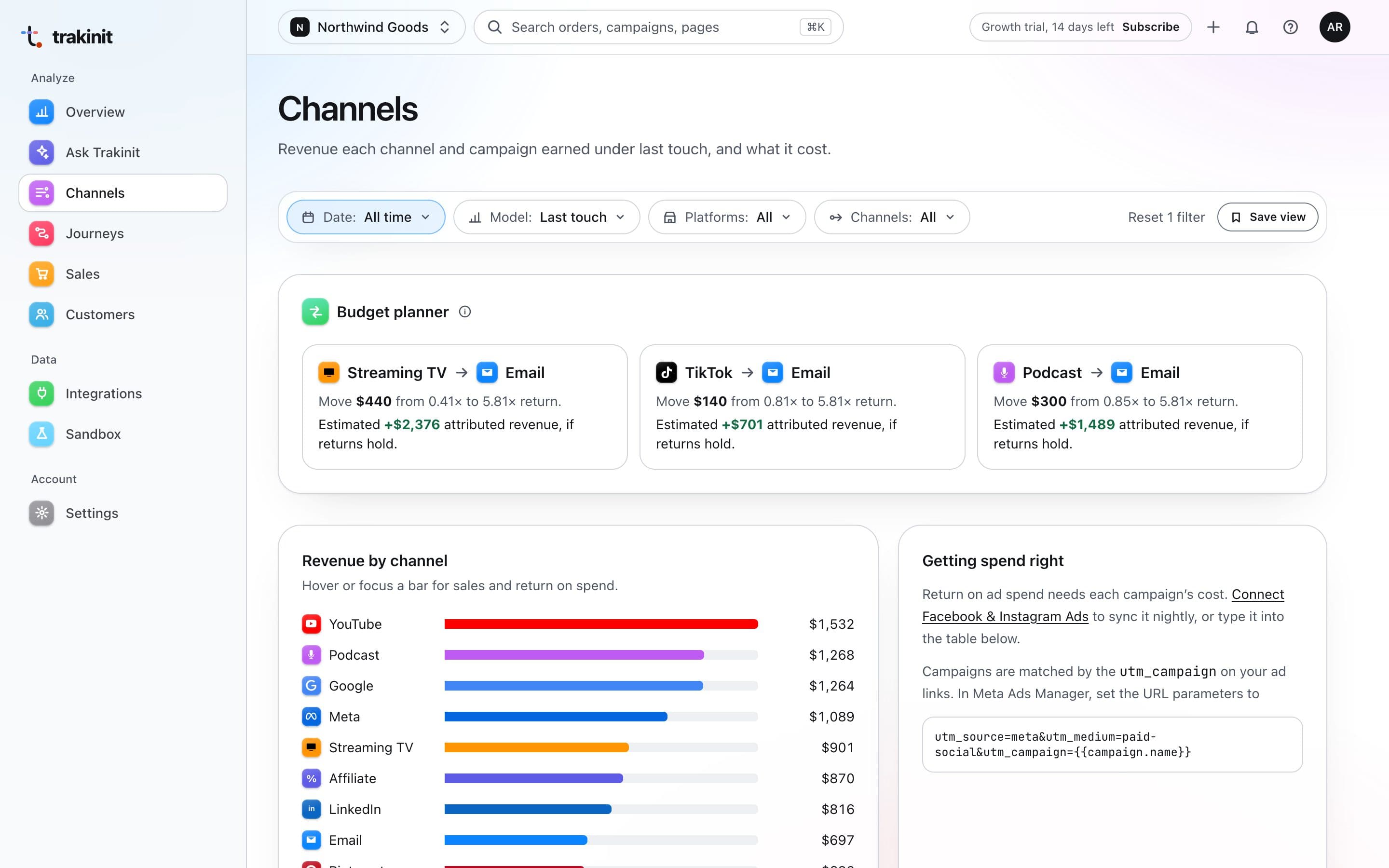The width and height of the screenshot is (1389, 868).
Task: Open notifications bell
Action: click(1252, 27)
